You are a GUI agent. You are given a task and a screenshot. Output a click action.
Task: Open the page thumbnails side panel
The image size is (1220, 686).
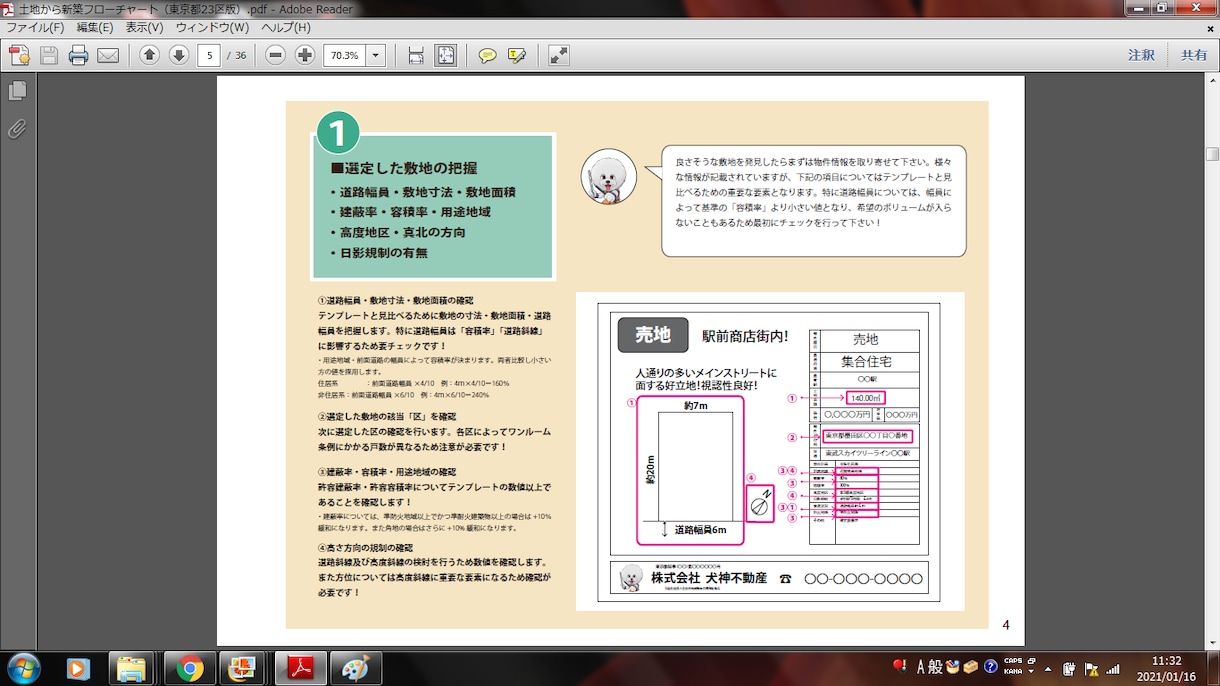coord(17,91)
